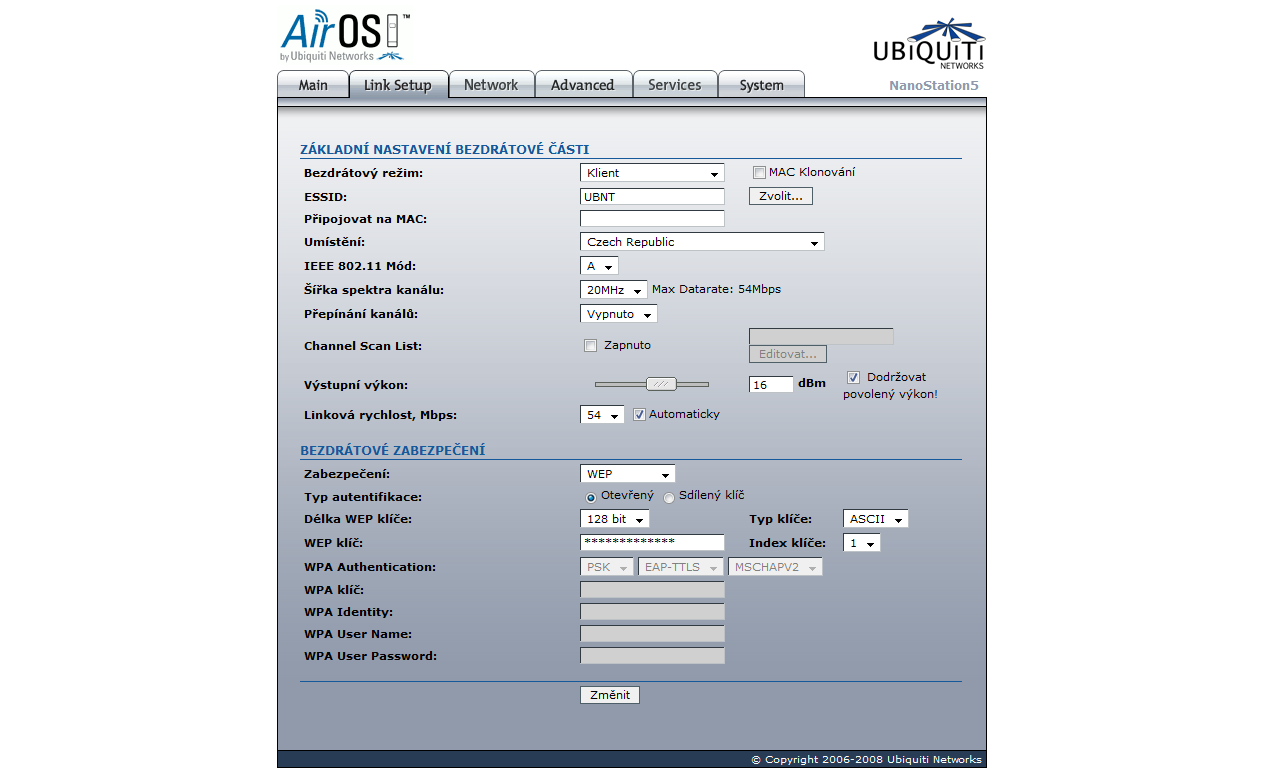
Task: Click the dBm output power field
Action: (771, 385)
